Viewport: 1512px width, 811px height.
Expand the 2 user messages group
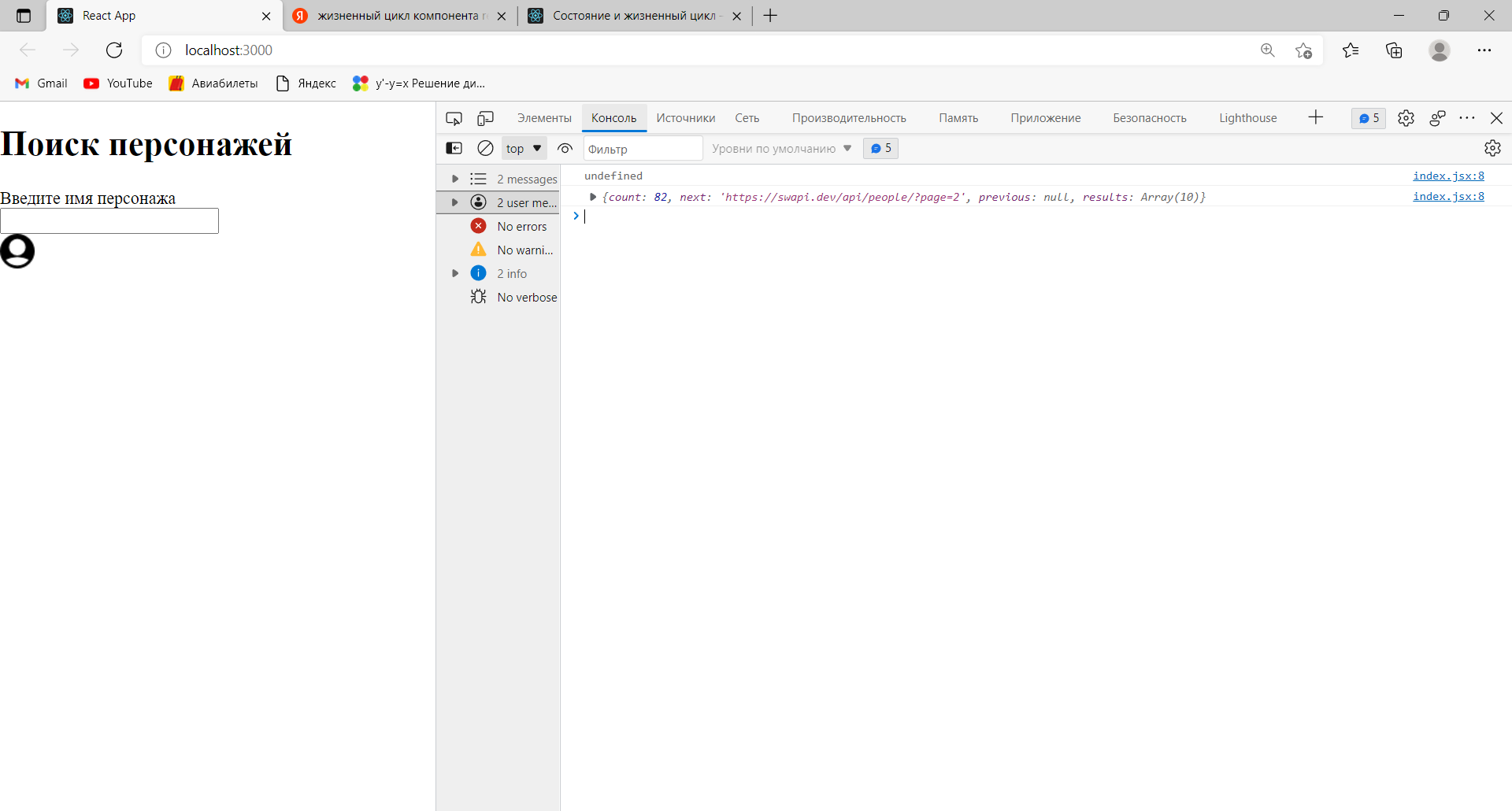coord(454,202)
